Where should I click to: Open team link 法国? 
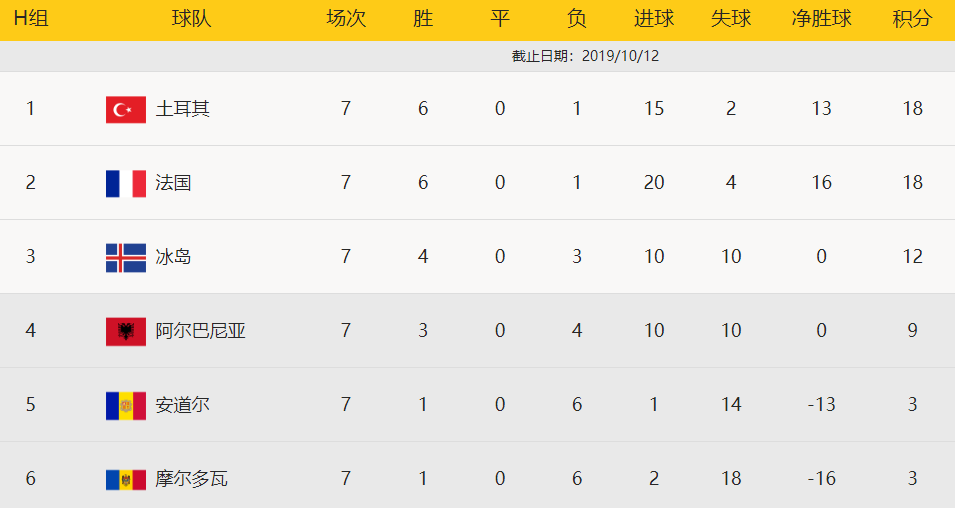point(173,183)
